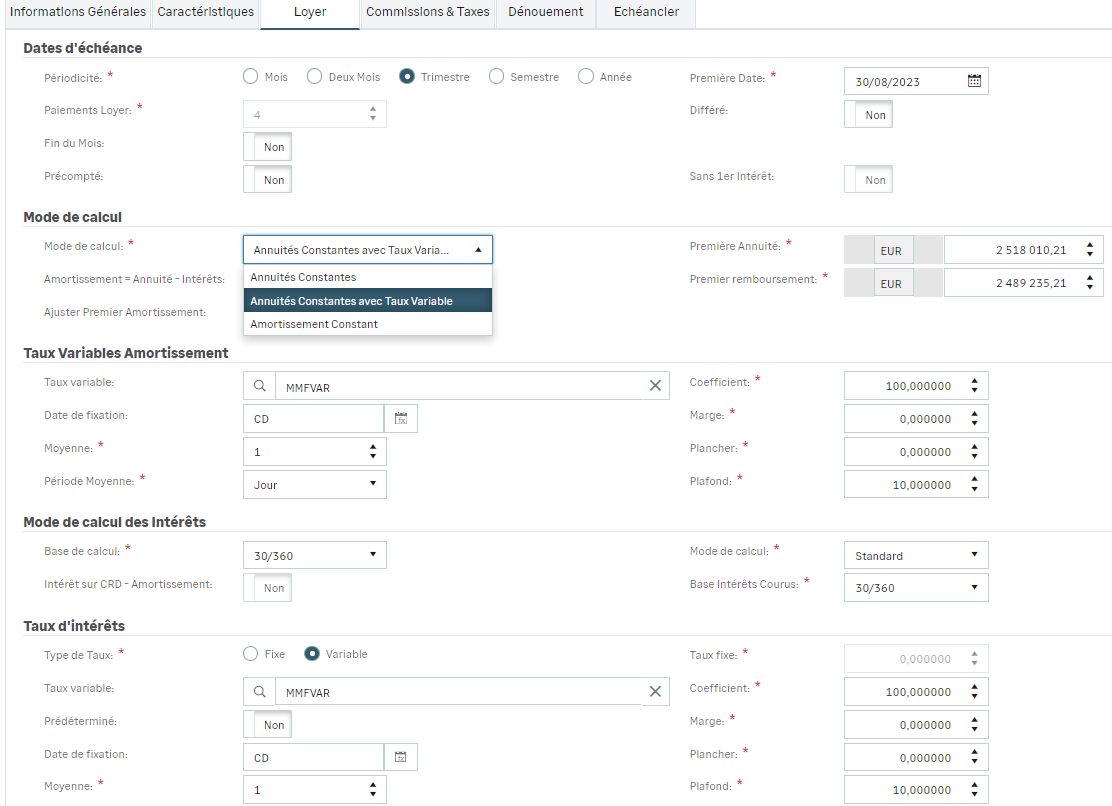This screenshot has width=1112, height=806.
Task: Open the Commissions & Taxes tab
Action: [427, 12]
